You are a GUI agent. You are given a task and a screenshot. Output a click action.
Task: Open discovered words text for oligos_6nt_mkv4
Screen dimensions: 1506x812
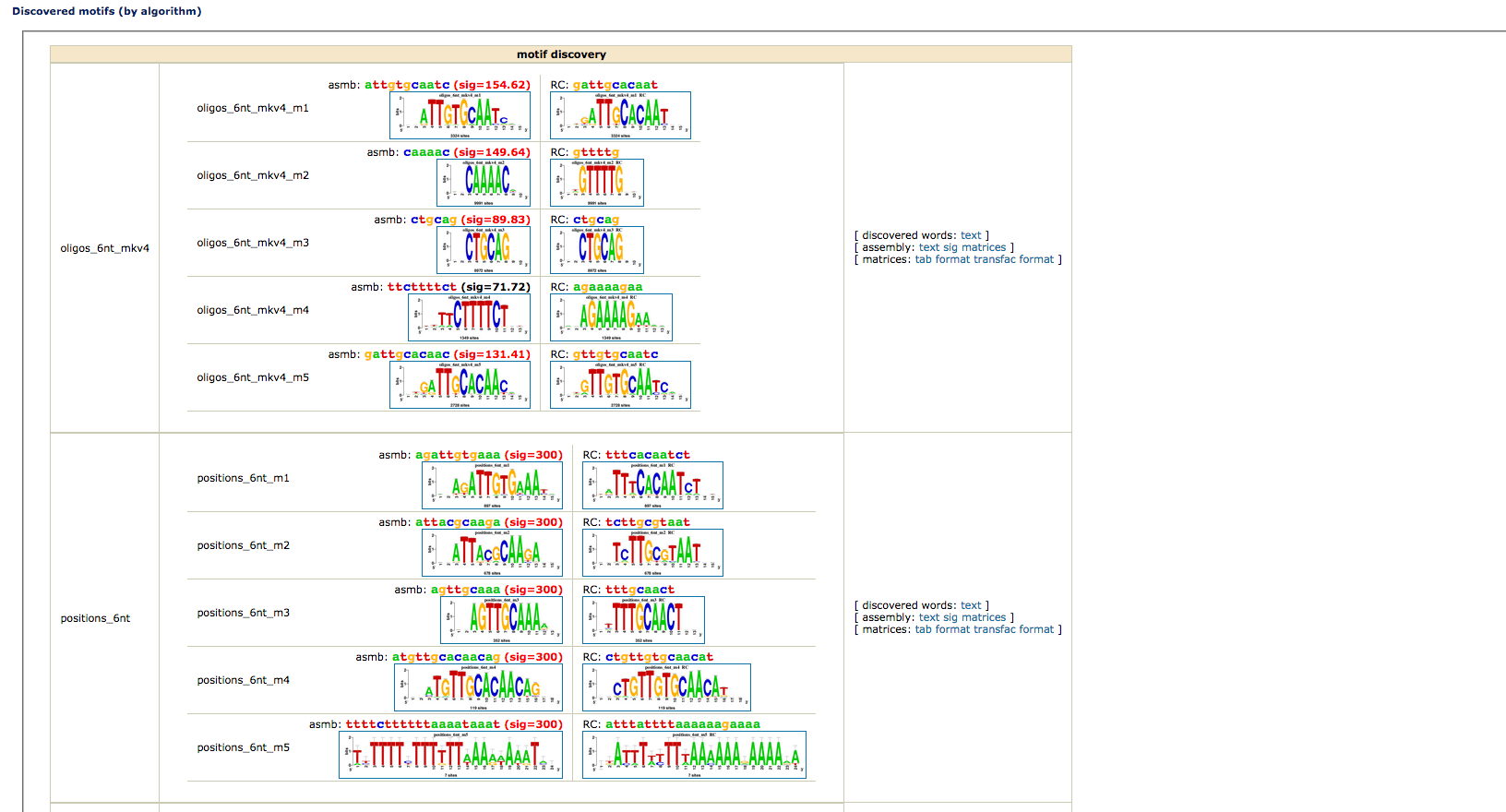coord(971,235)
